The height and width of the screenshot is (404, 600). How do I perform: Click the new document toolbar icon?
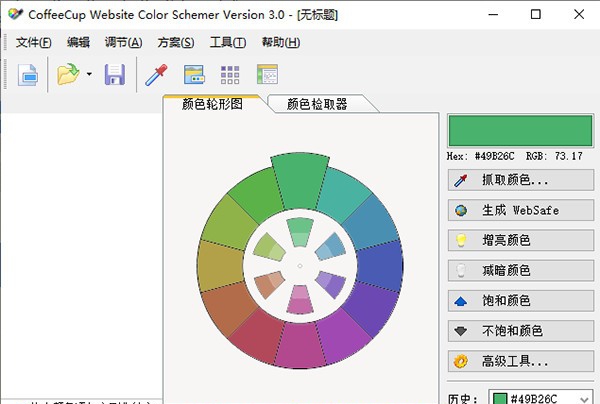coord(27,74)
